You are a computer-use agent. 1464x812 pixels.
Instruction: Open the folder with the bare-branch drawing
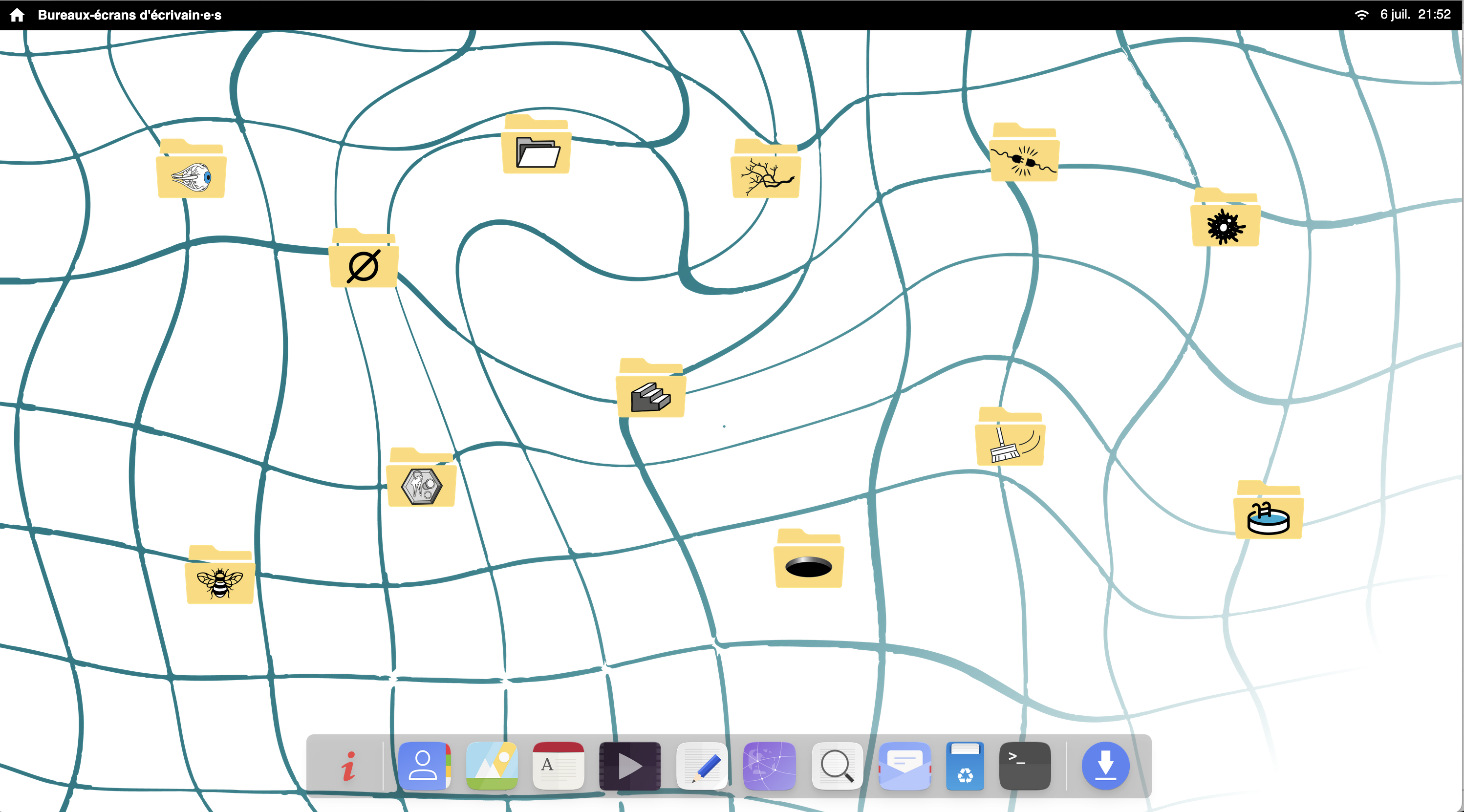coord(766,171)
